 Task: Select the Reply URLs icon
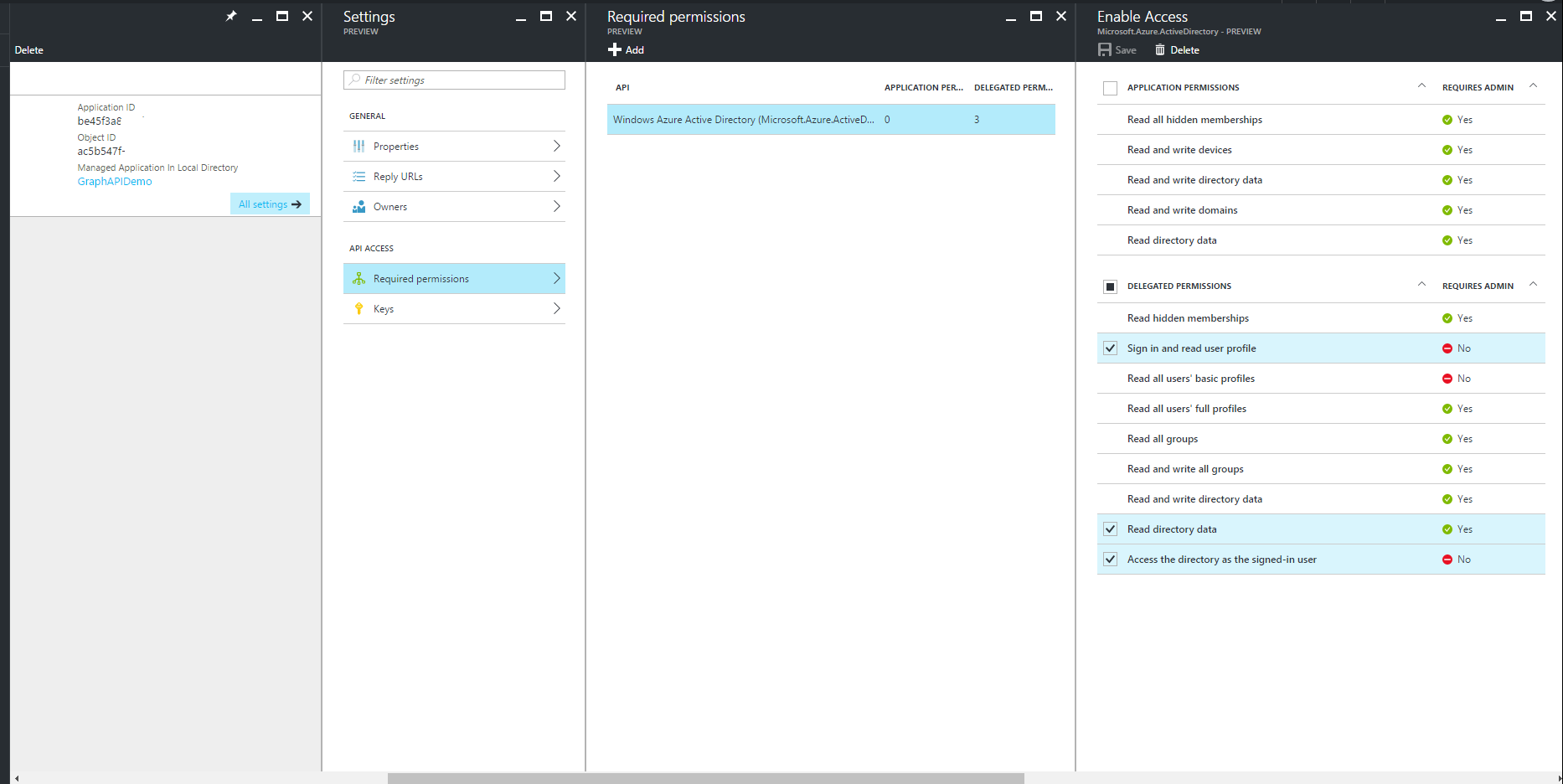(359, 176)
